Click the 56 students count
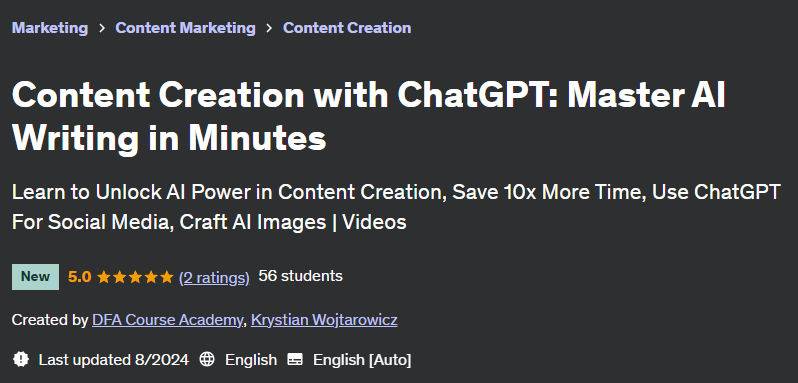Screen dimensions: 798x383 (x=300, y=276)
